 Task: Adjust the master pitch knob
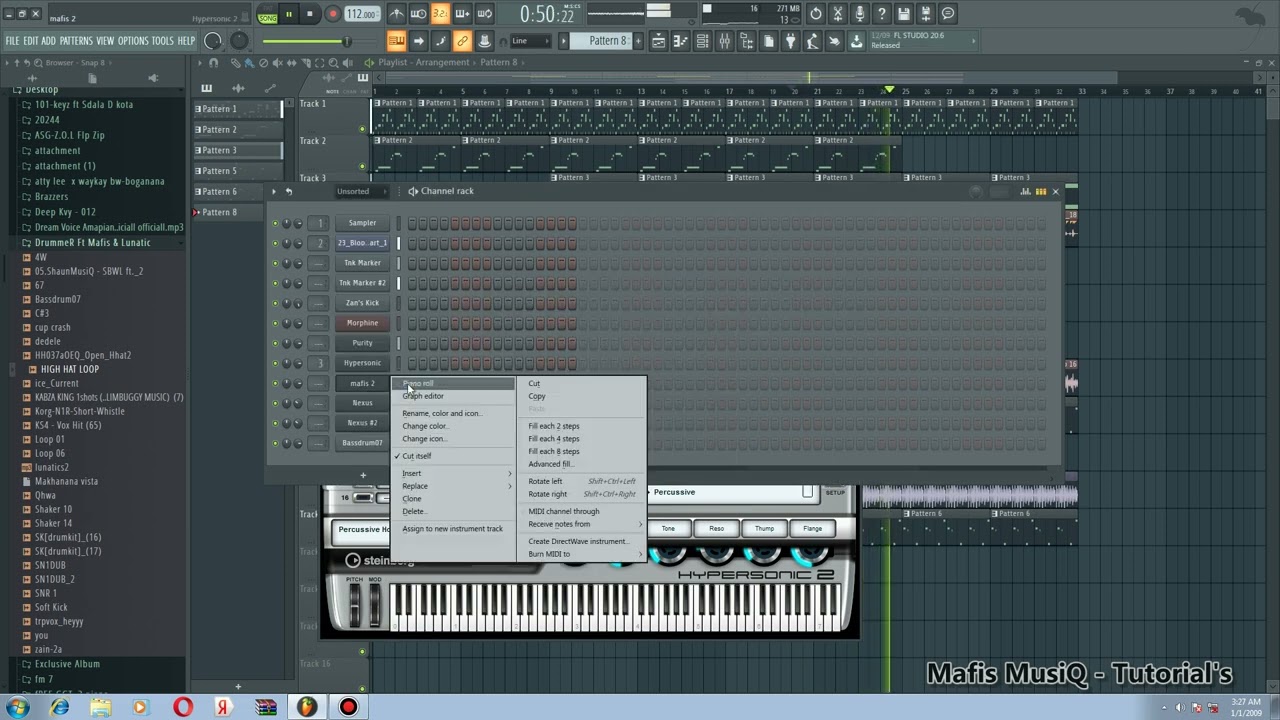pos(239,41)
